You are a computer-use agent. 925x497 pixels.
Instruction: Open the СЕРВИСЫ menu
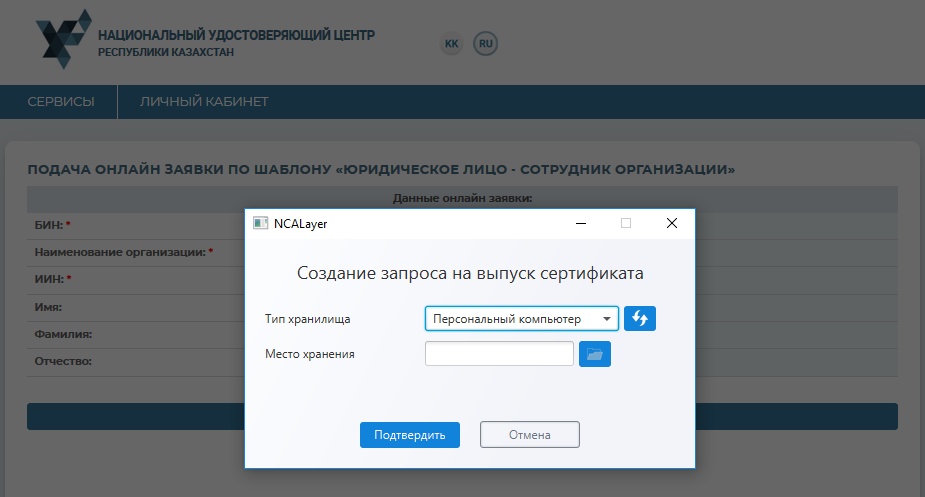click(x=61, y=102)
